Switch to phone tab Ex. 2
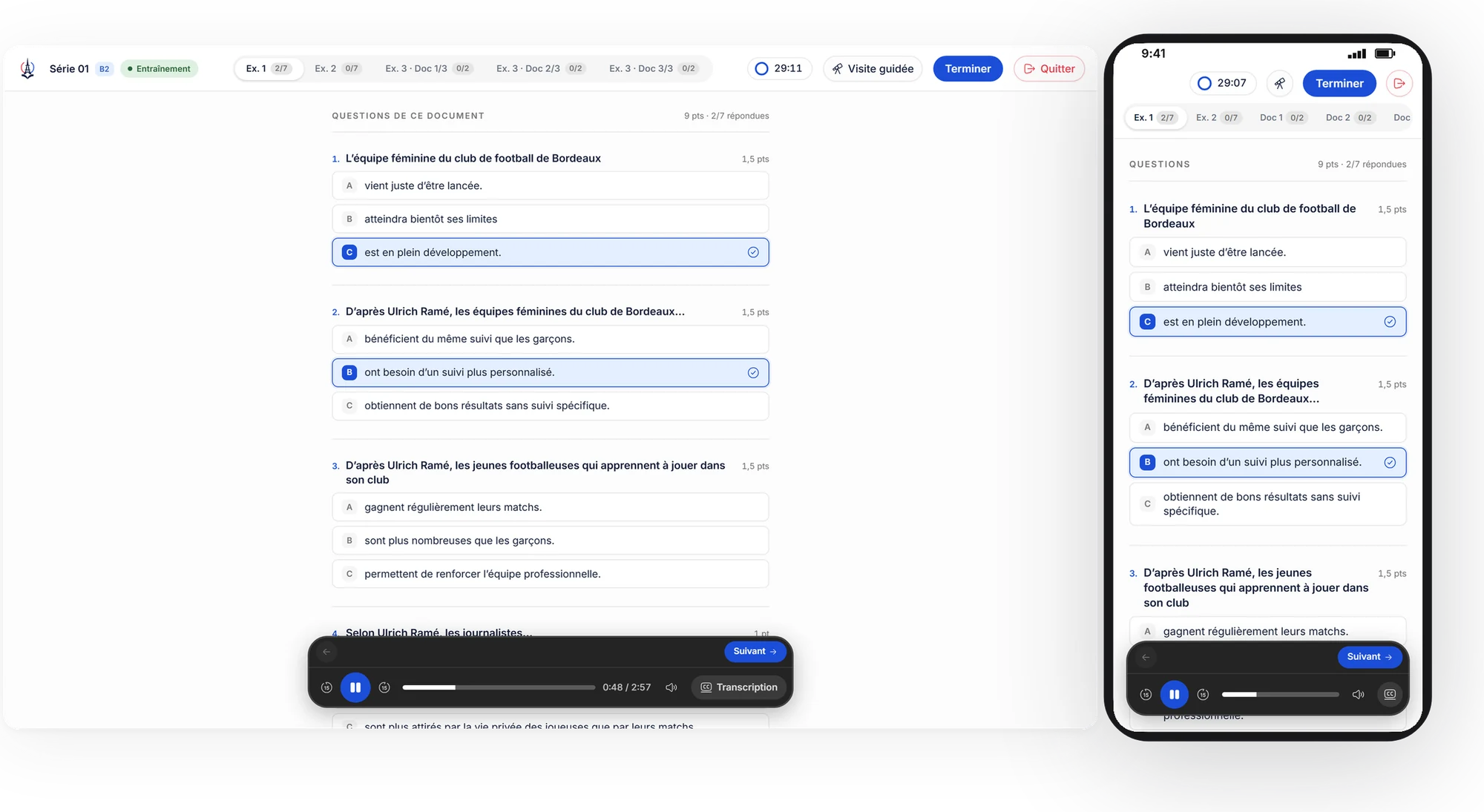 (1218, 117)
